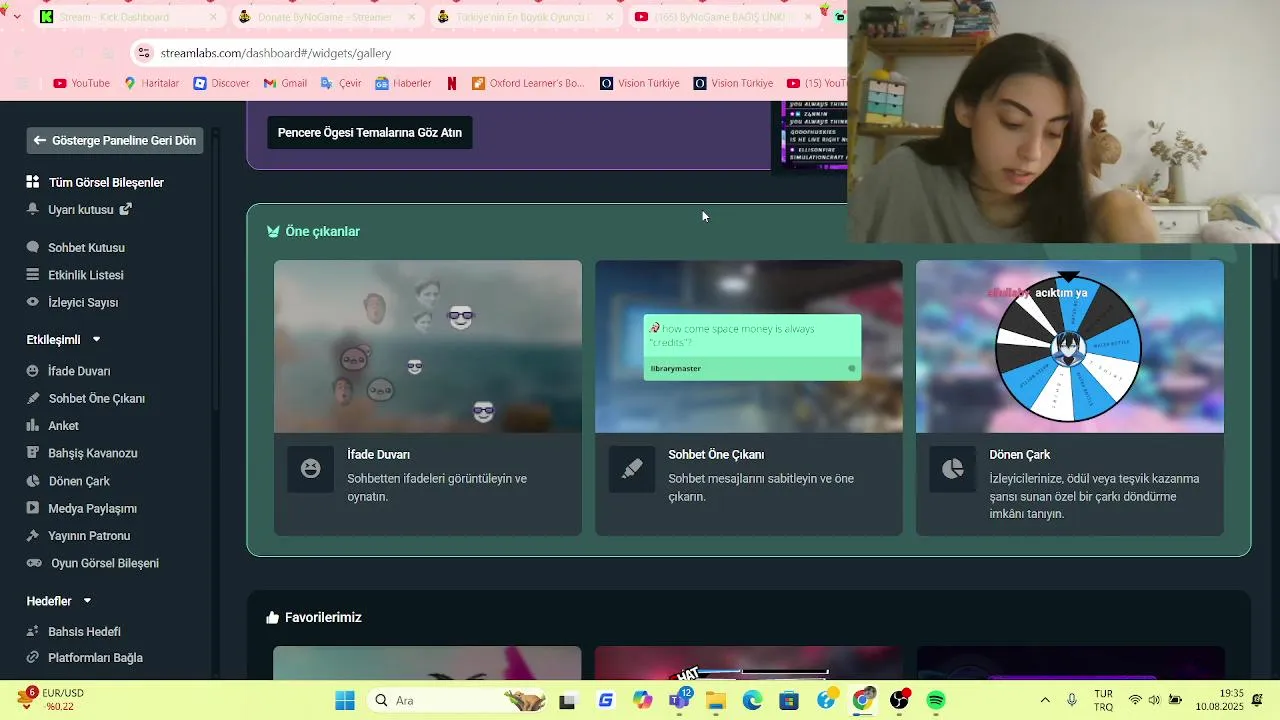
Task: Open OBS Studio from the taskbar
Action: pyautogui.click(x=900, y=700)
